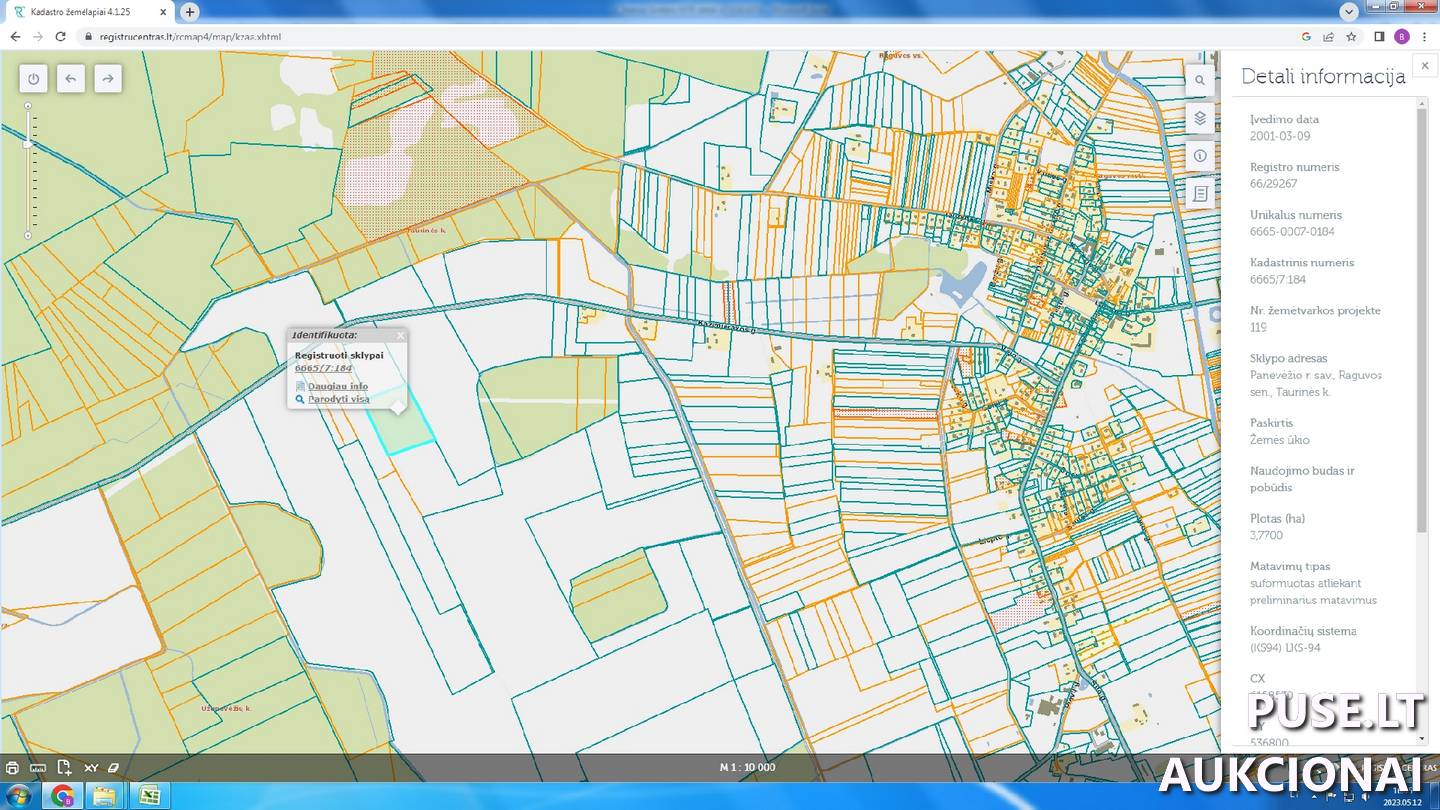Open the map search magnifier tool

[1201, 80]
